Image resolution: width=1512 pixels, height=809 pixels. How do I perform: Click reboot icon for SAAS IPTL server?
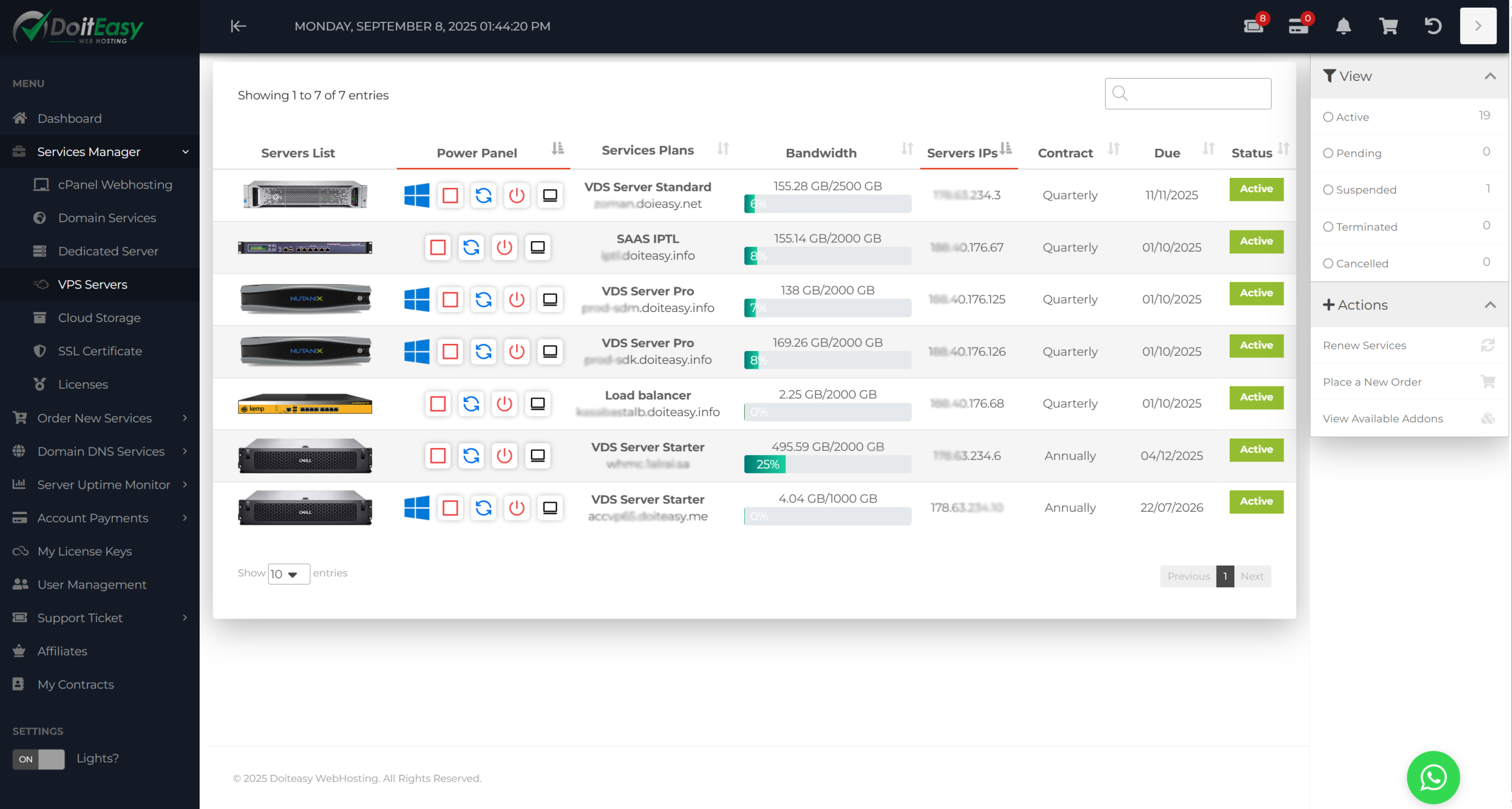coord(471,247)
